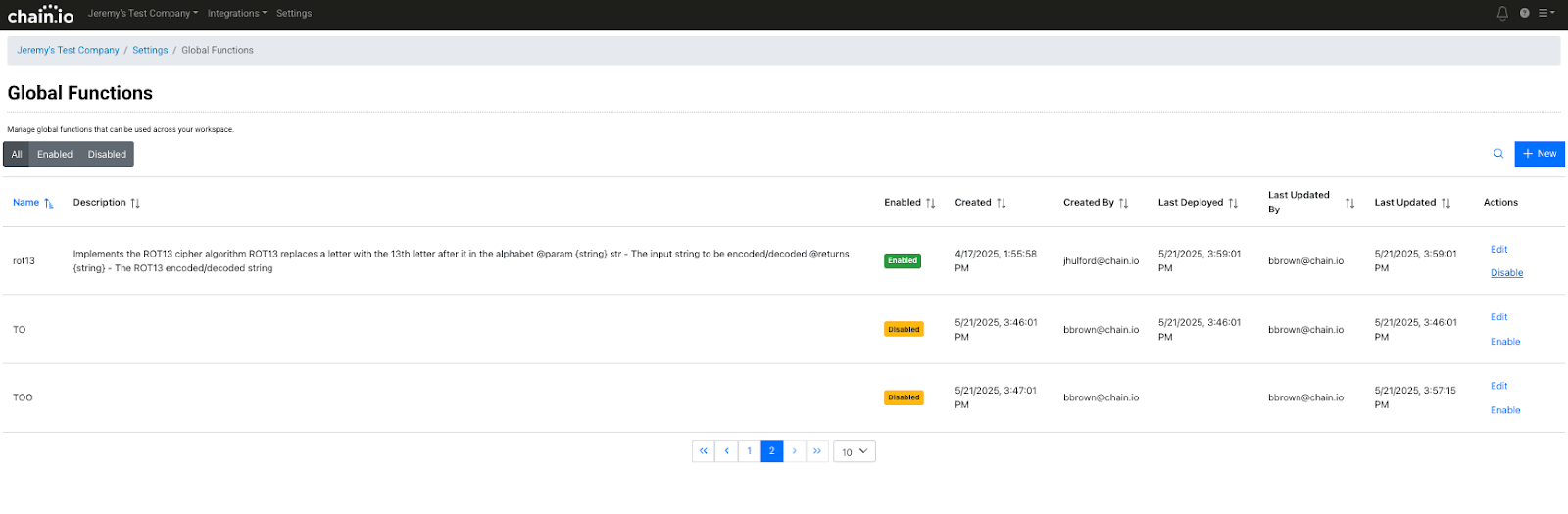This screenshot has width=1568, height=514.
Task: Open the Integrations dropdown menu
Action: pyautogui.click(x=237, y=13)
